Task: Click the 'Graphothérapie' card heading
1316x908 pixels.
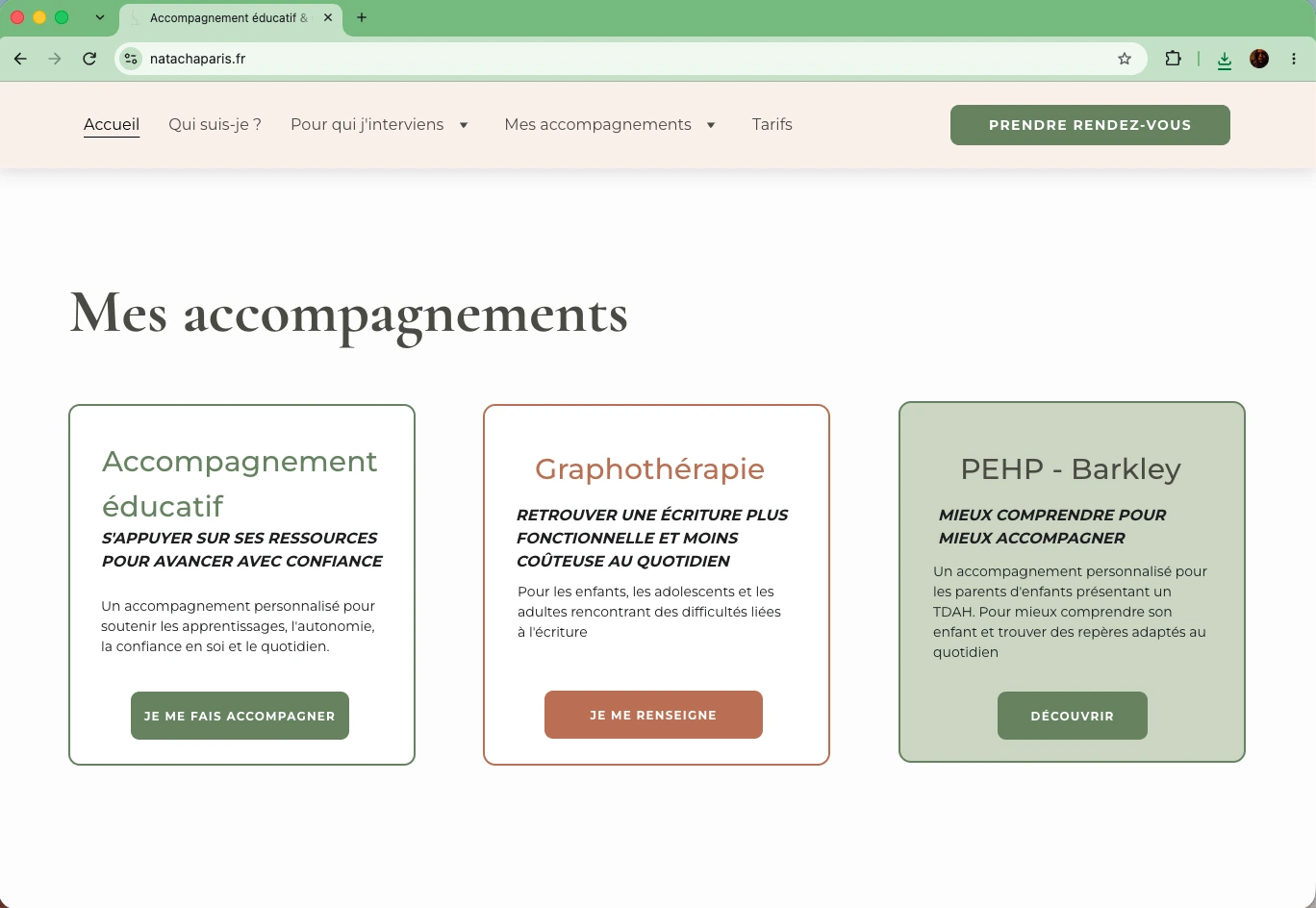Action: point(650,468)
